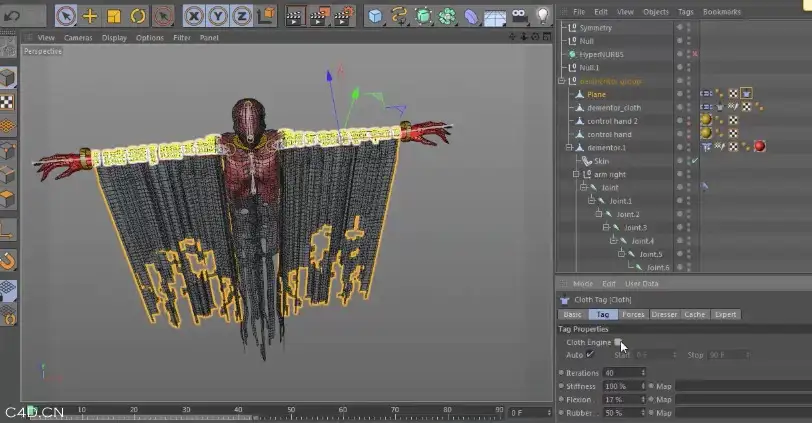Open the viewport Cameras menu

pos(78,38)
